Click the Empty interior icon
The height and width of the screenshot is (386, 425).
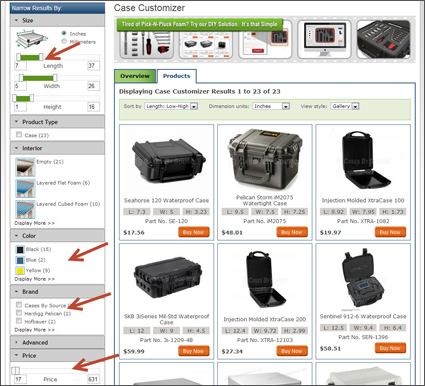coord(25,167)
